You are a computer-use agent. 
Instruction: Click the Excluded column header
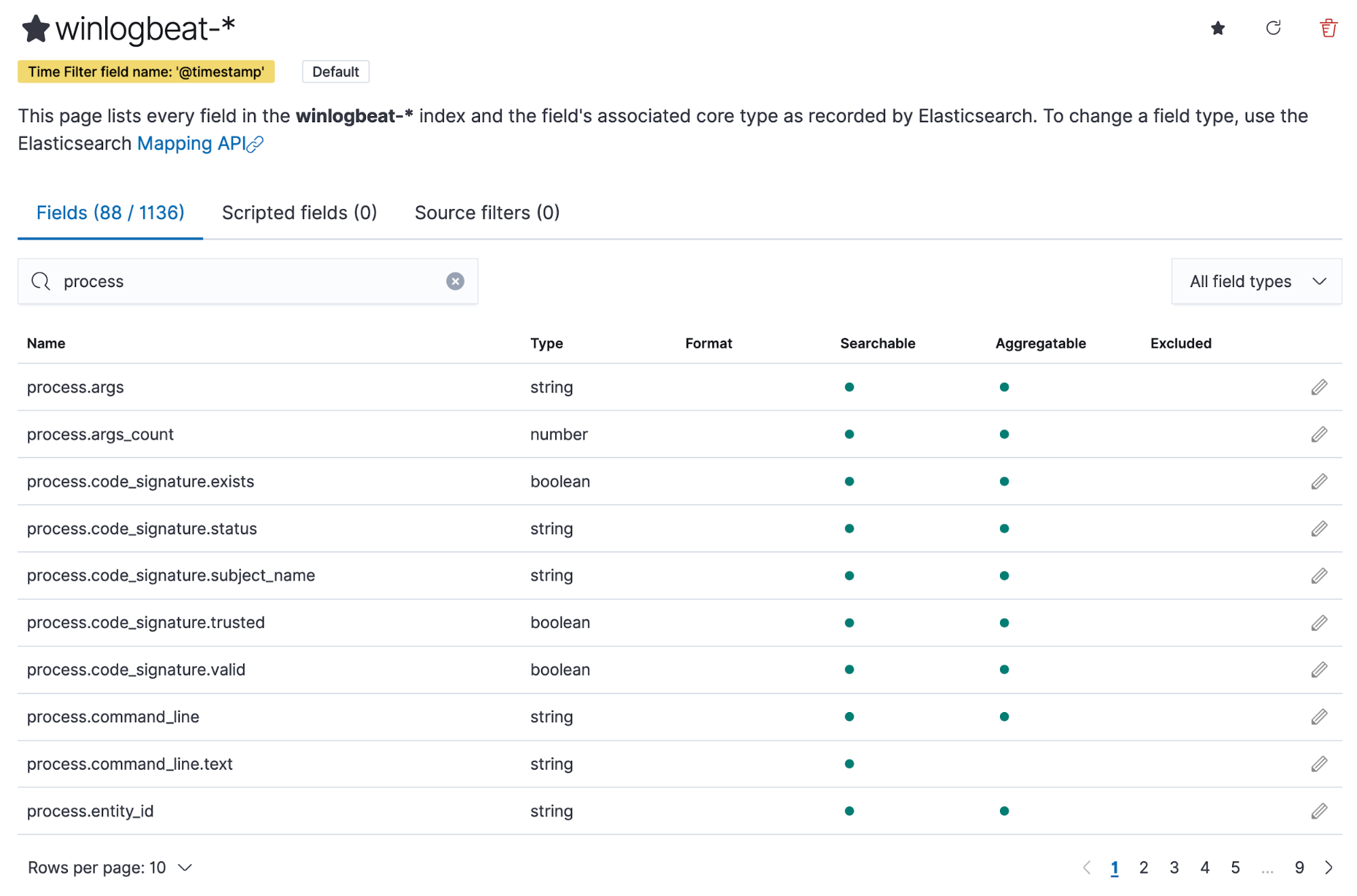click(1181, 343)
